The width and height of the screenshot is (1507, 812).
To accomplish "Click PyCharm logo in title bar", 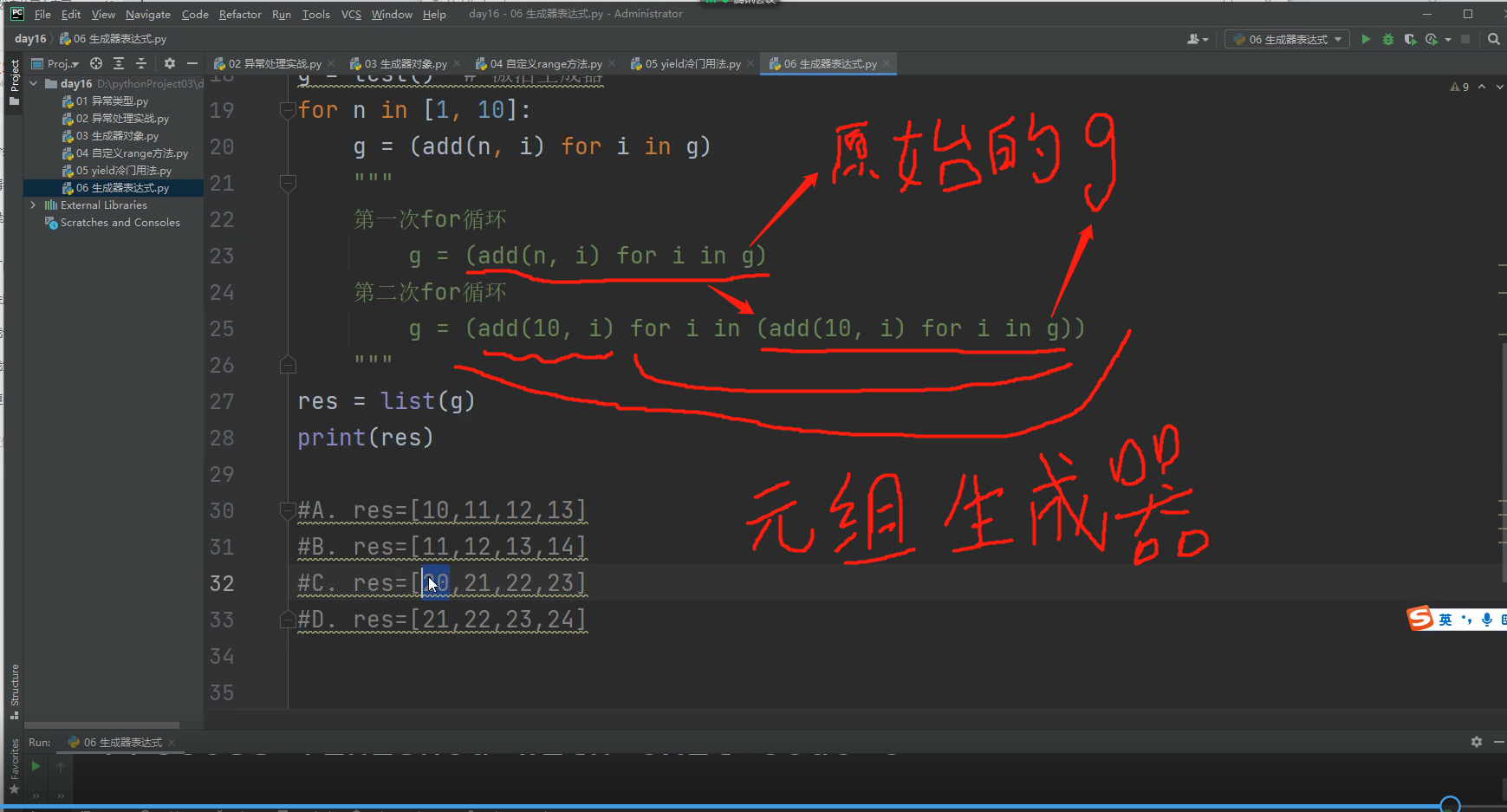I will [16, 13].
